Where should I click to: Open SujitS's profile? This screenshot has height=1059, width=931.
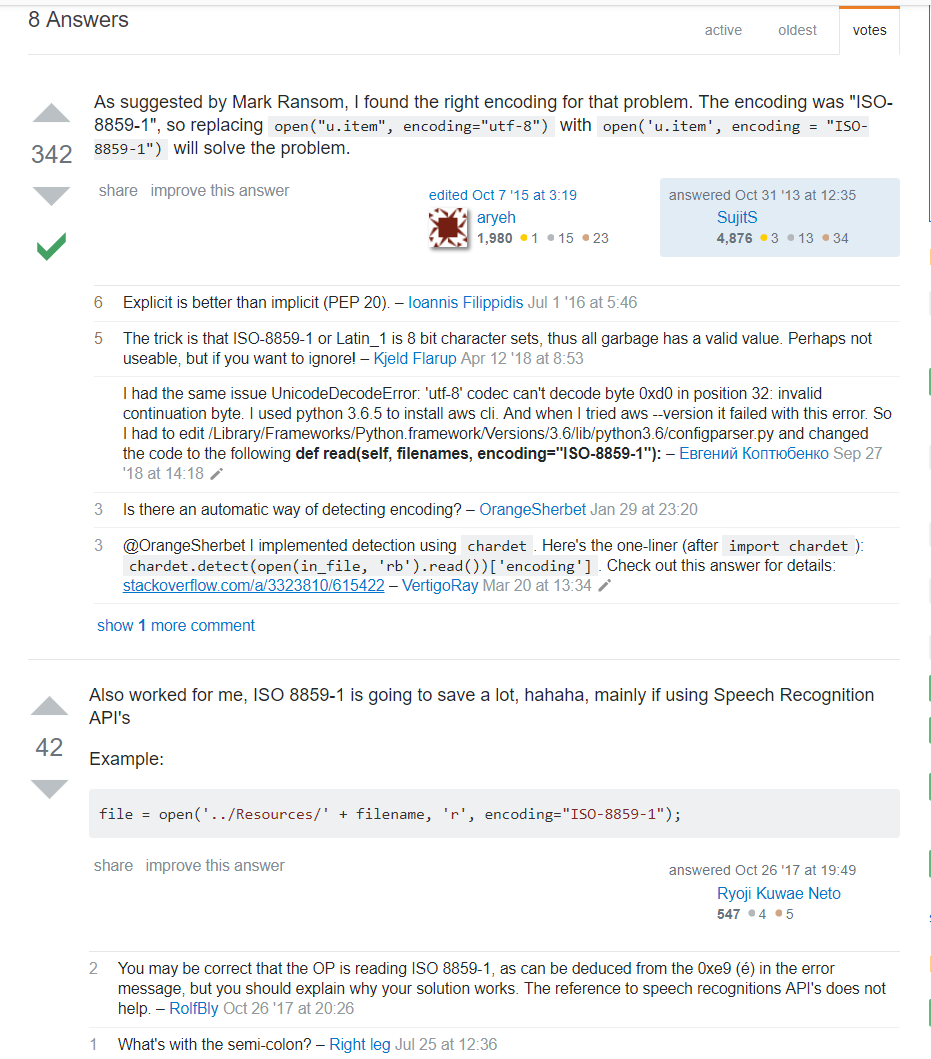tap(737, 217)
